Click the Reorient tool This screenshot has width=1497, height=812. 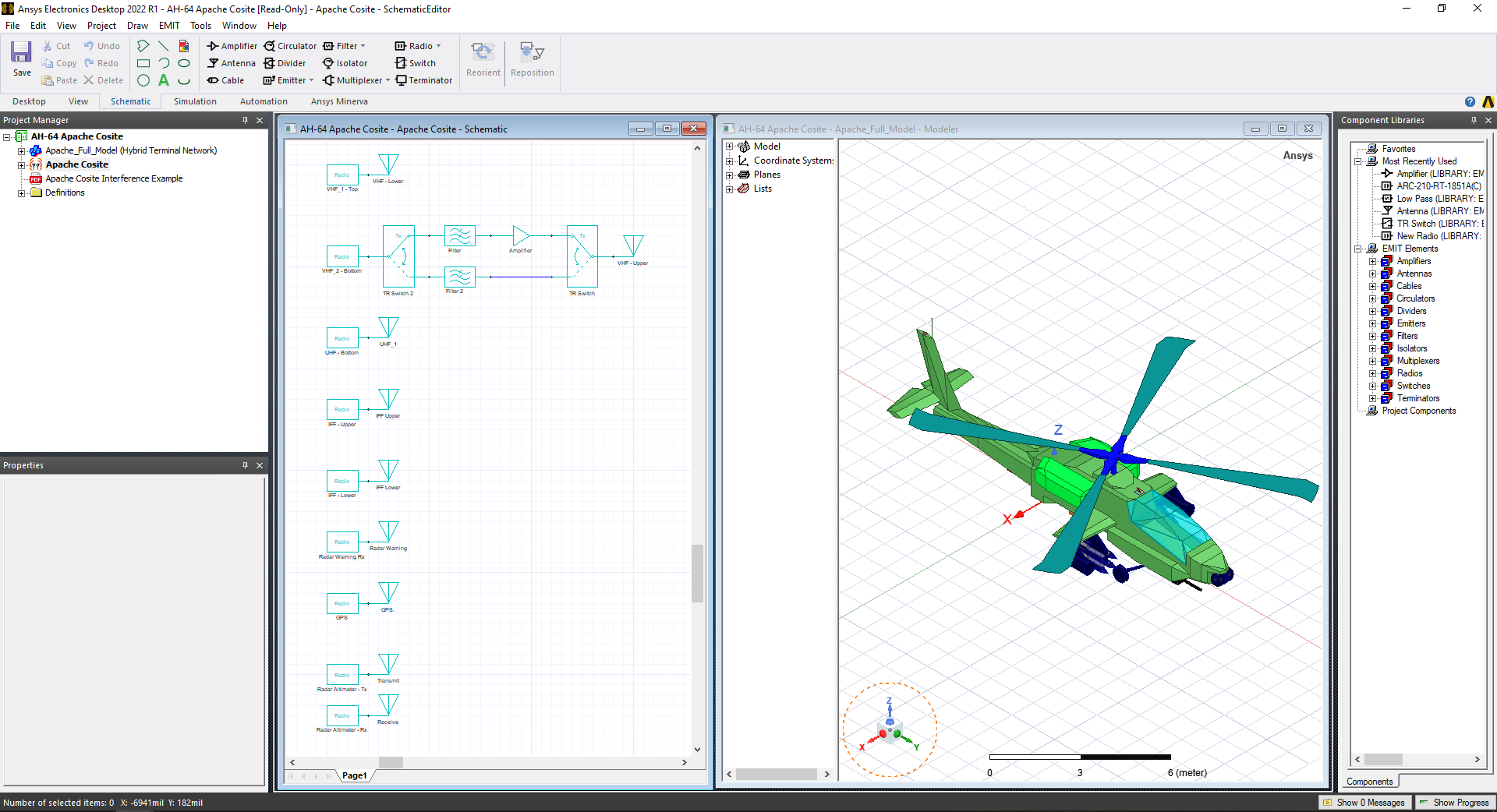(x=483, y=59)
